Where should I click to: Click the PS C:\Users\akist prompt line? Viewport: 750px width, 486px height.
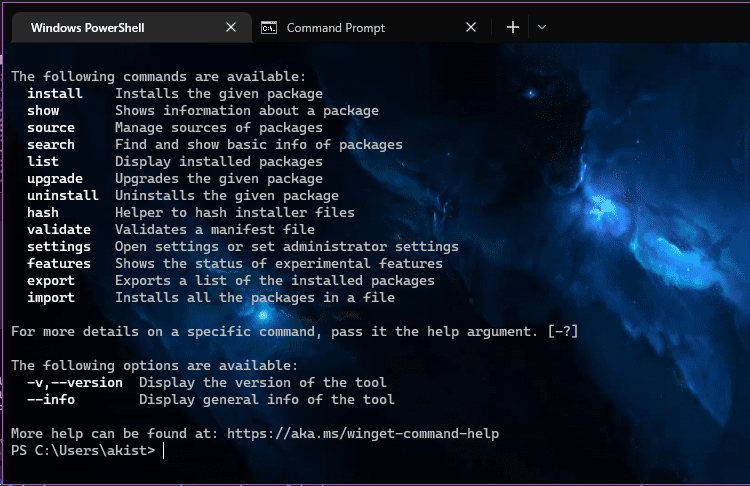[x=83, y=451]
